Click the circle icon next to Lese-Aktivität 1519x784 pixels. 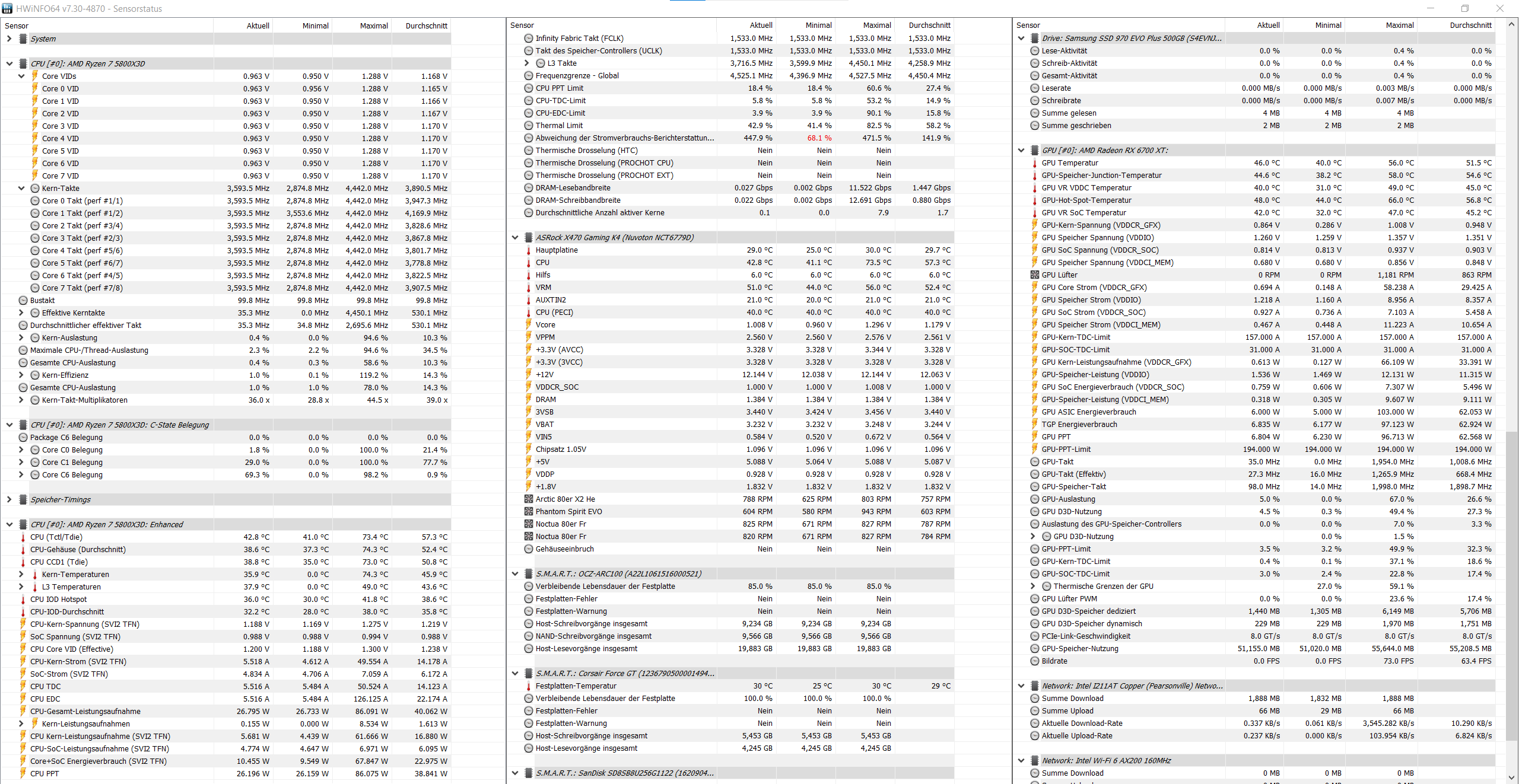(1034, 50)
